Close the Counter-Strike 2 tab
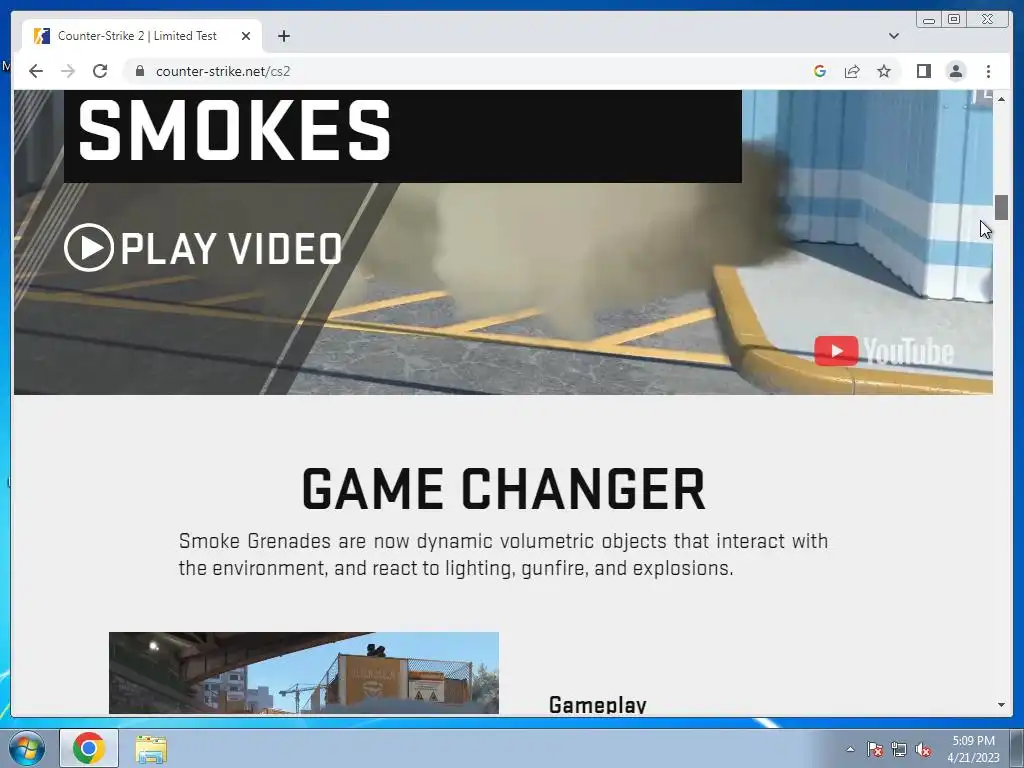 click(246, 36)
